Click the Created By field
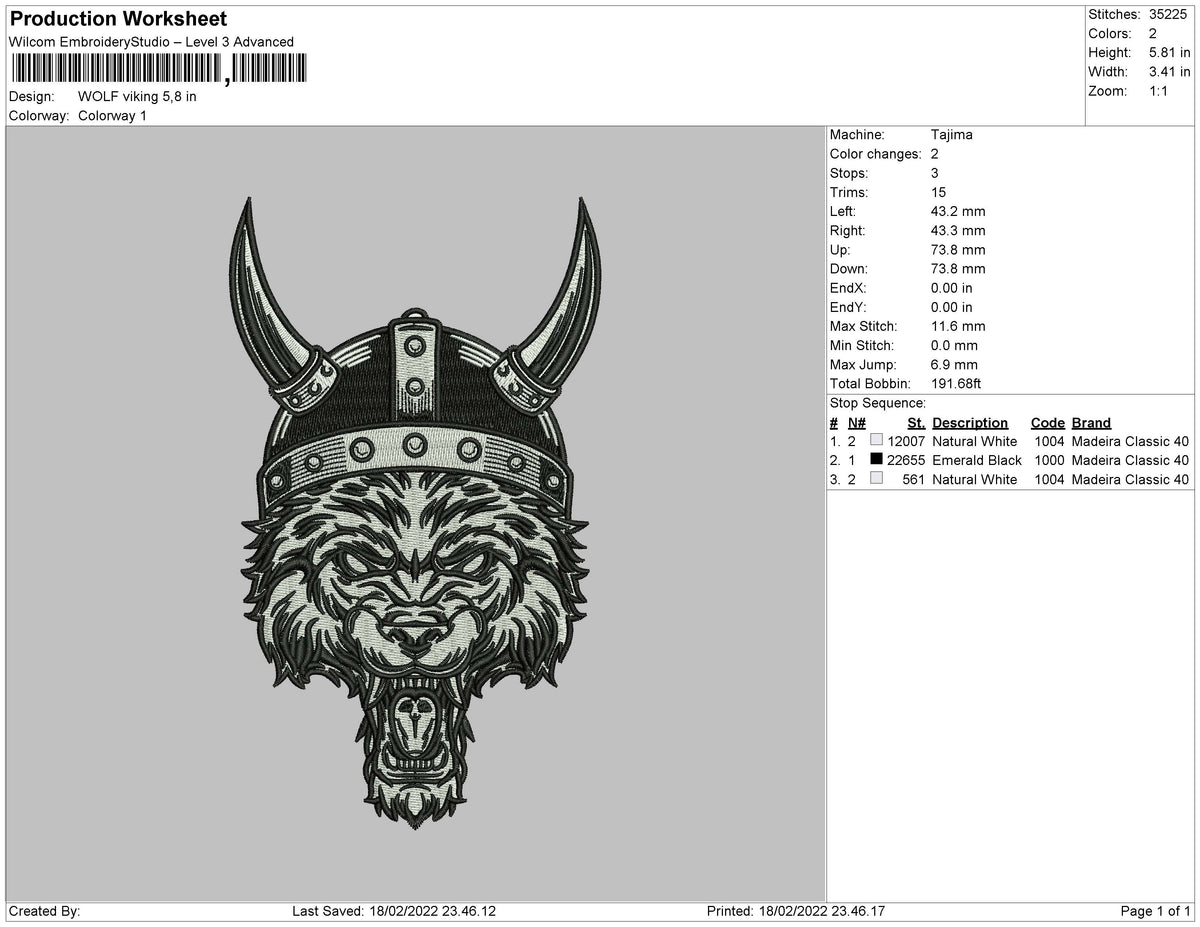Image resolution: width=1200 pixels, height=927 pixels. [x=43, y=911]
